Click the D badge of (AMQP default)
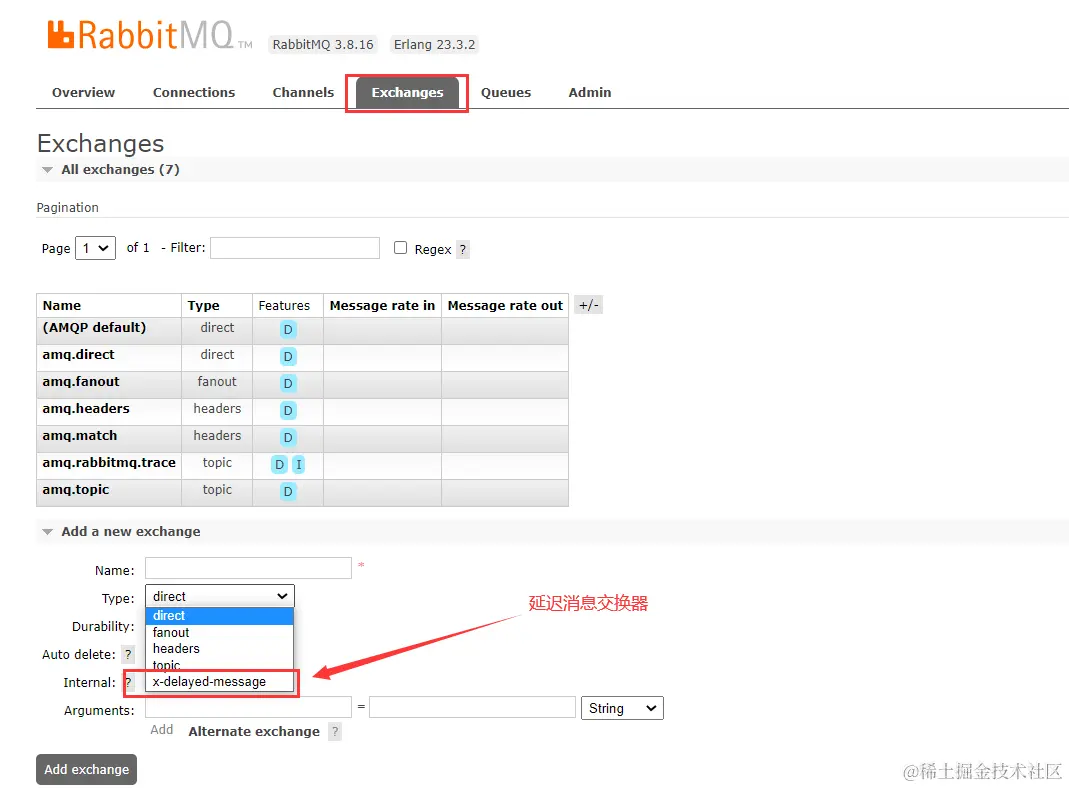This screenshot has height=788, width=1069. [288, 329]
